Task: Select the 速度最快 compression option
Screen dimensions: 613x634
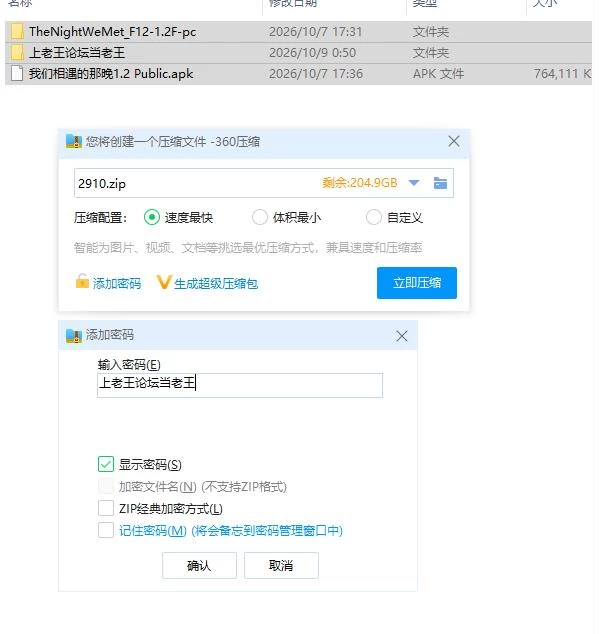Action: 152,218
